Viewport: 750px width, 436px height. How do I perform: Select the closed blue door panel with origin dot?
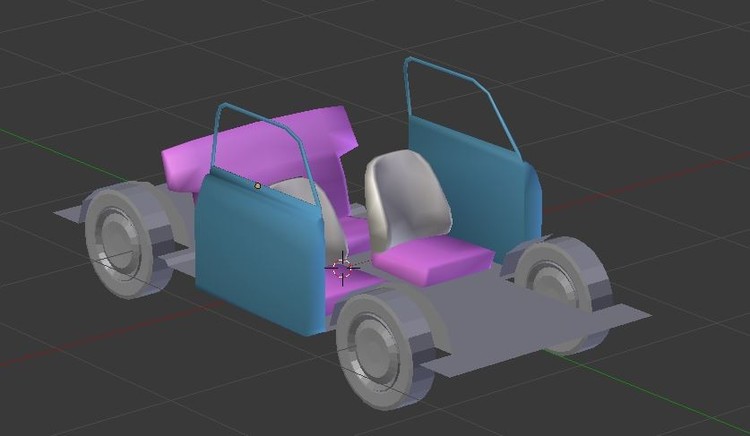click(258, 253)
